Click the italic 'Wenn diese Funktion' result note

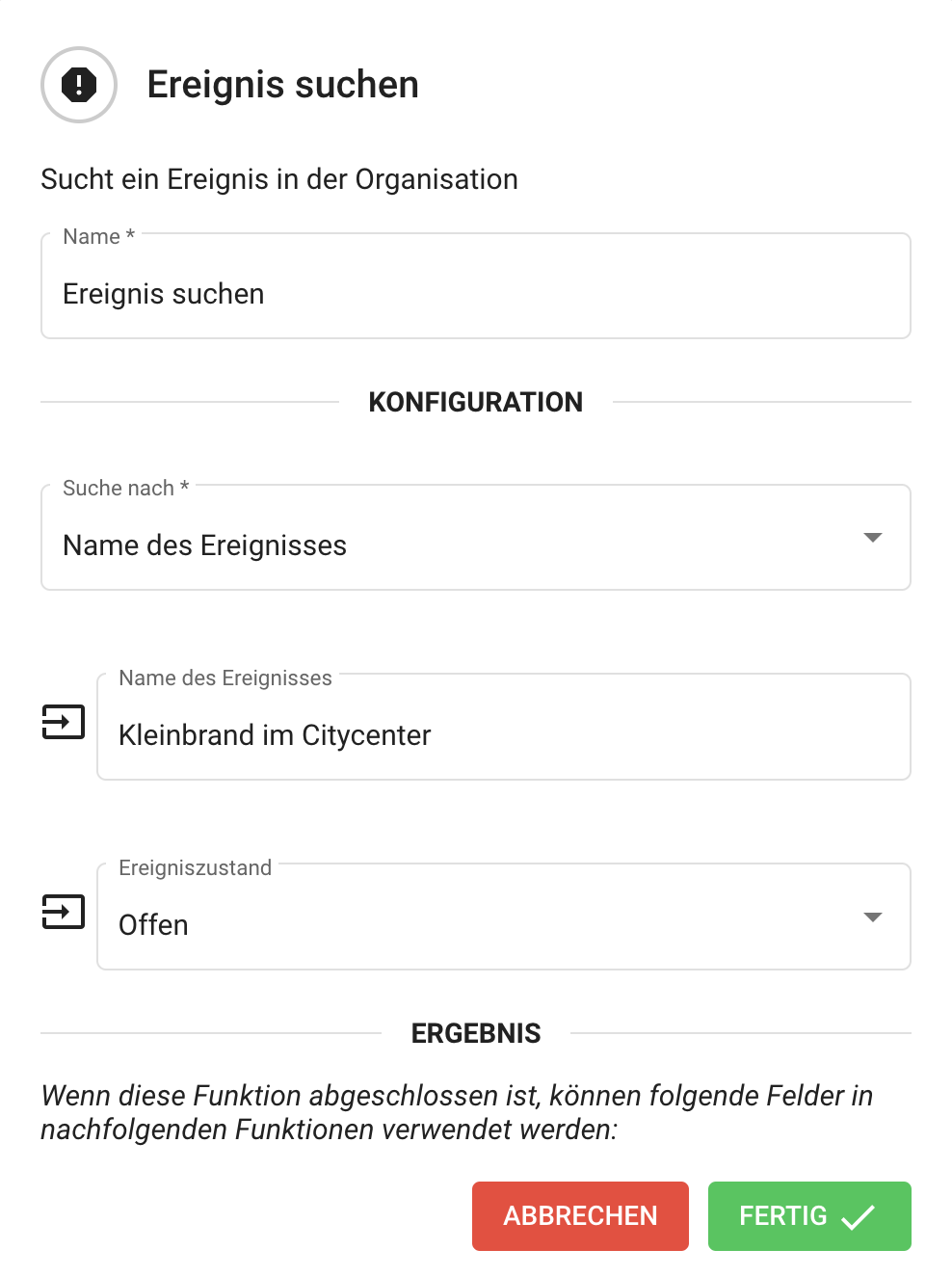(x=457, y=1112)
